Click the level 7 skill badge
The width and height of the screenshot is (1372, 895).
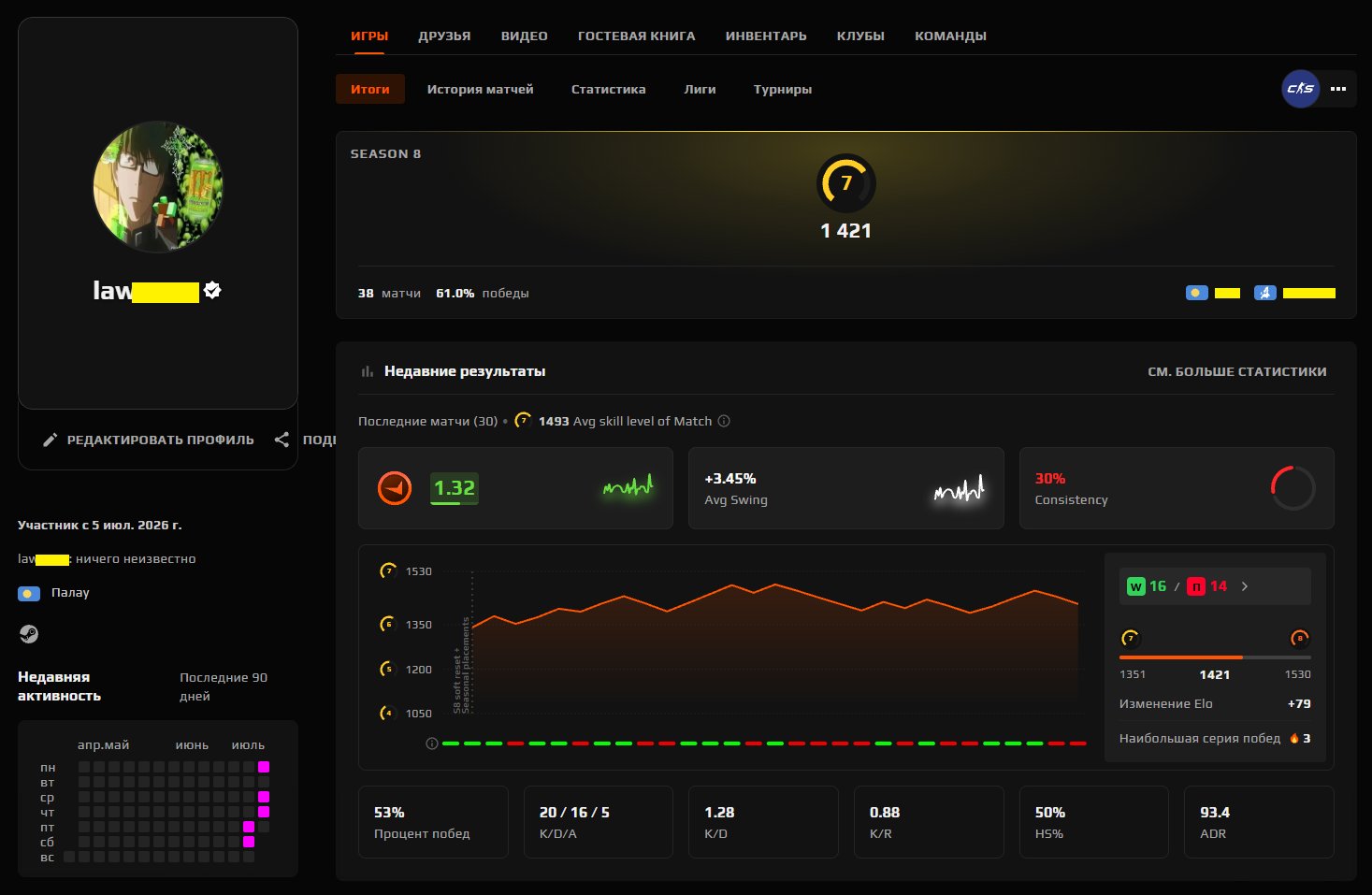click(846, 183)
